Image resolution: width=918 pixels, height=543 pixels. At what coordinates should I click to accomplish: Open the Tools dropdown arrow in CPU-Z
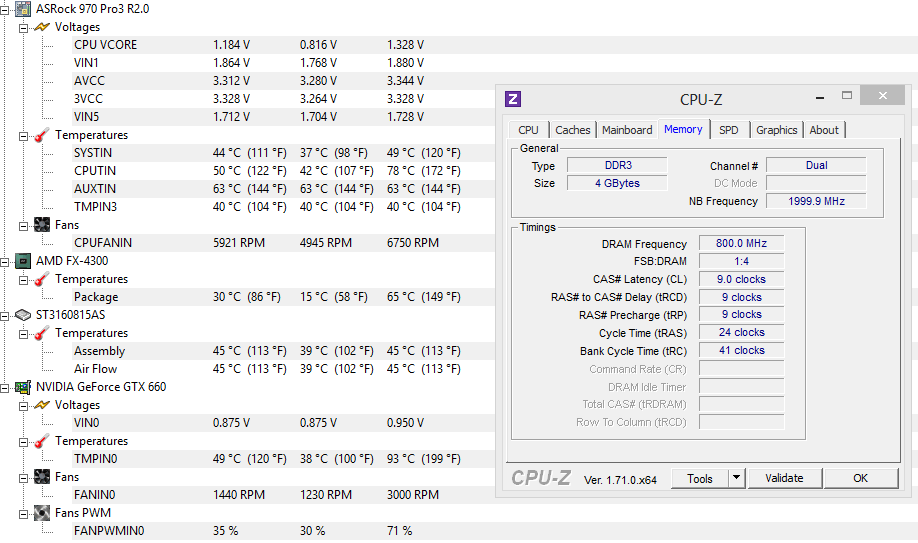click(737, 479)
